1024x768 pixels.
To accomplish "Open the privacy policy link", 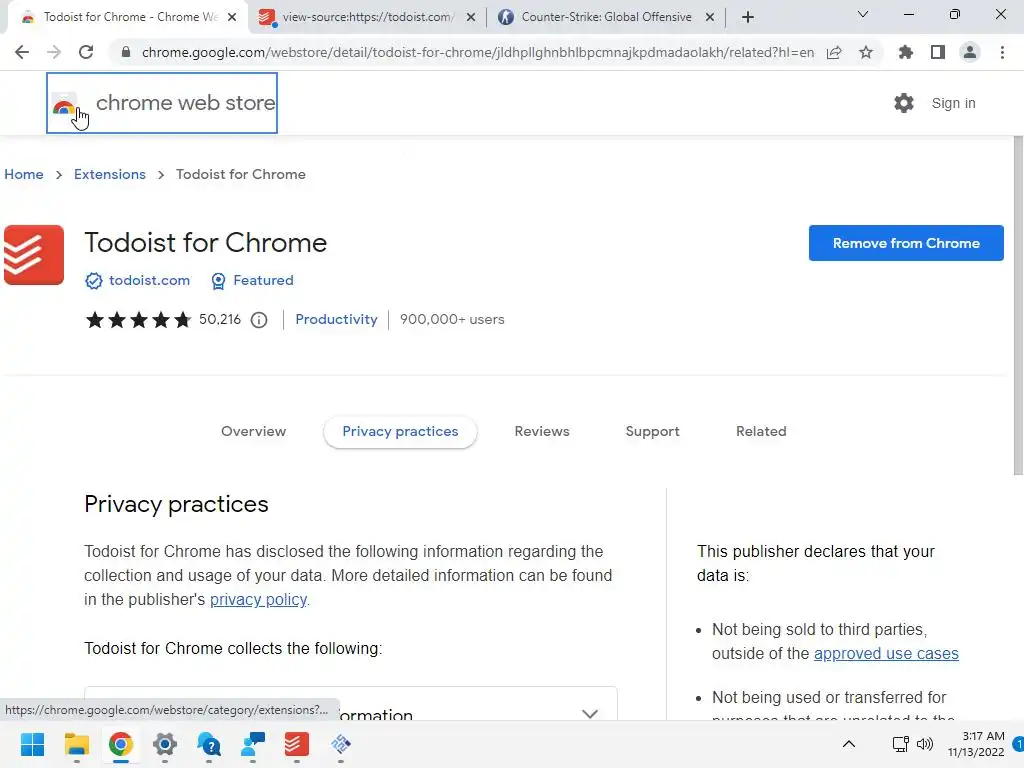I will coord(258,600).
